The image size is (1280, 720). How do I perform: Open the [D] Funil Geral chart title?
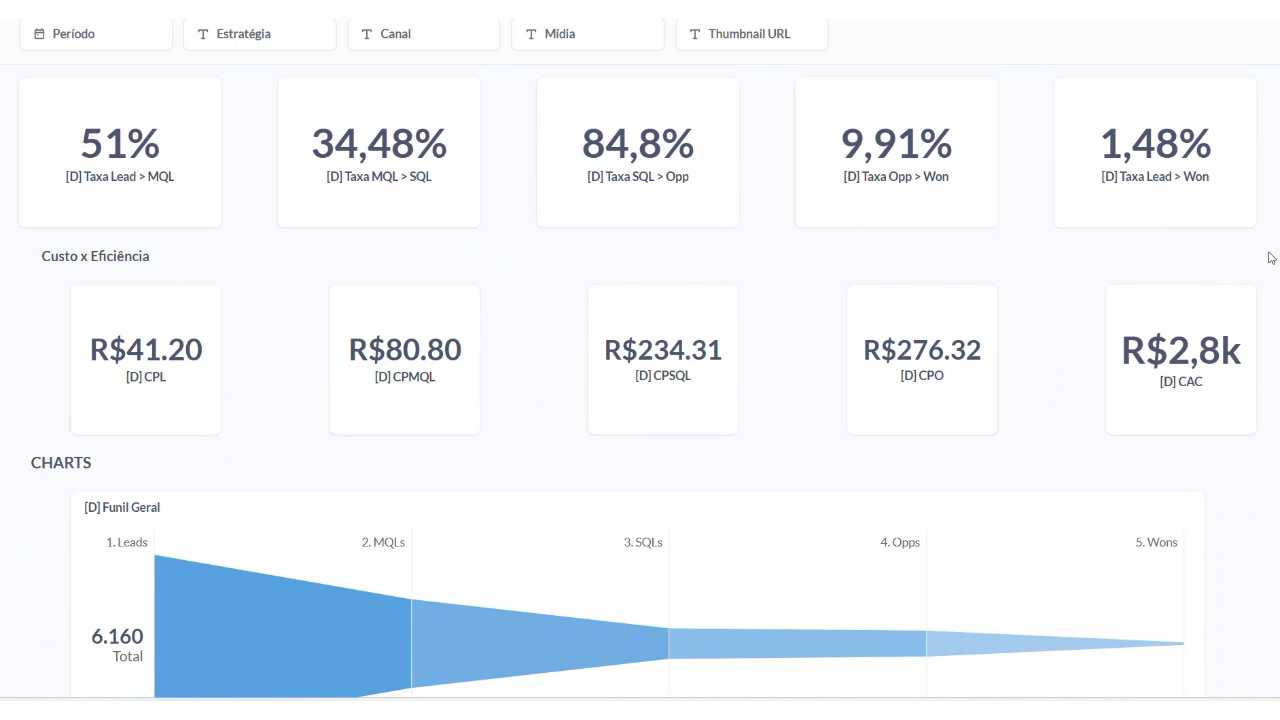click(122, 507)
